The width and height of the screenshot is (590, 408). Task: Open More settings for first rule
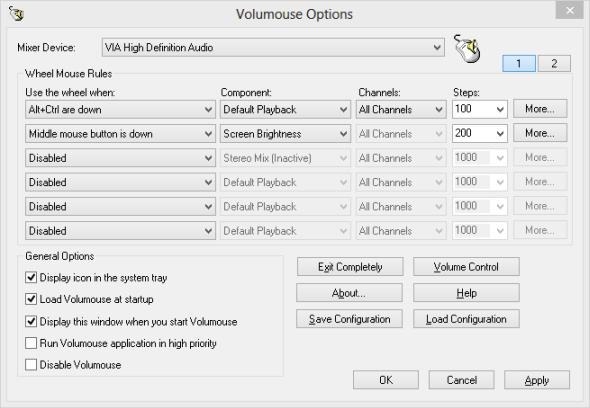tap(540, 109)
